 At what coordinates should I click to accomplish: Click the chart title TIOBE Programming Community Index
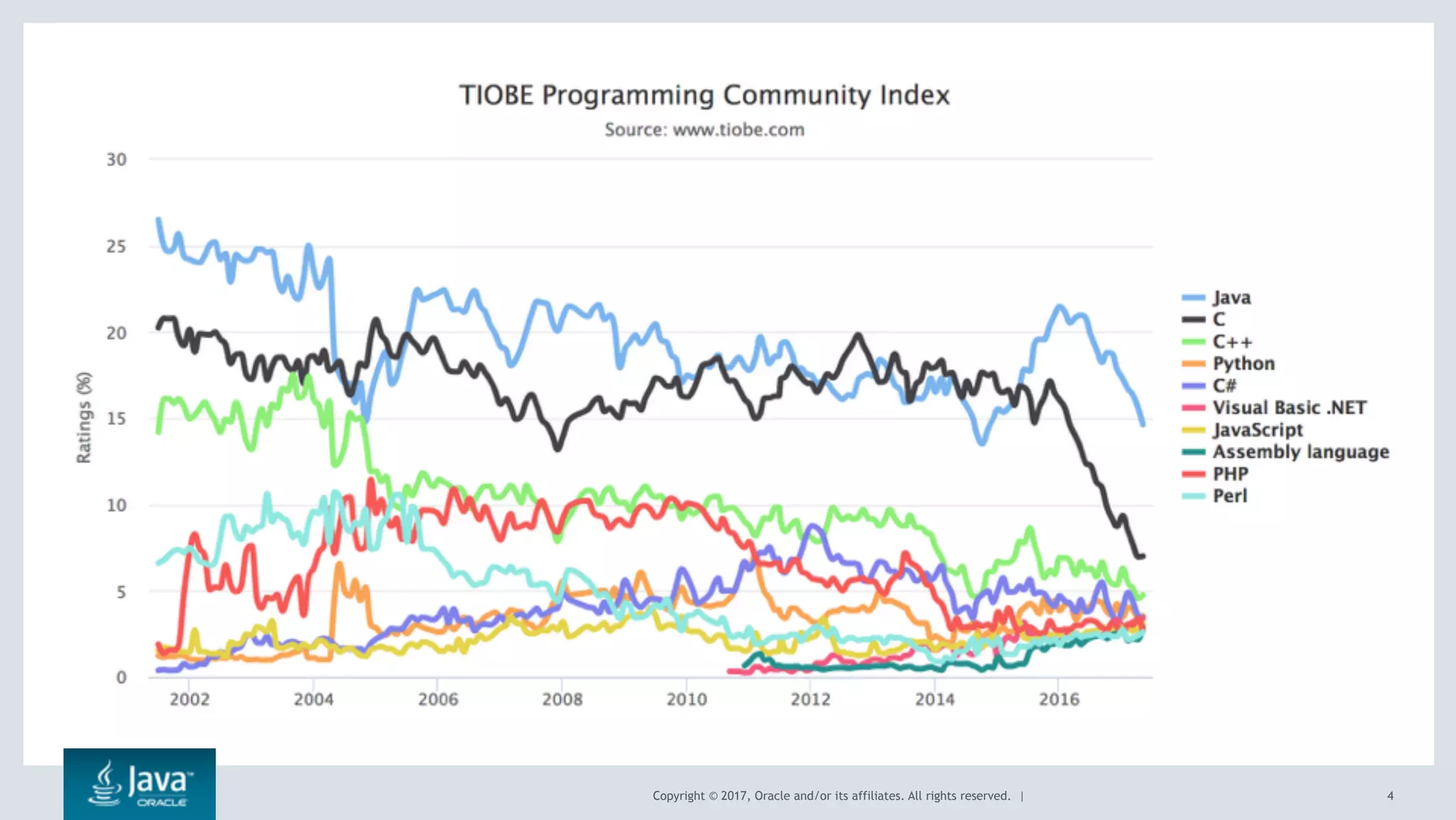point(704,95)
